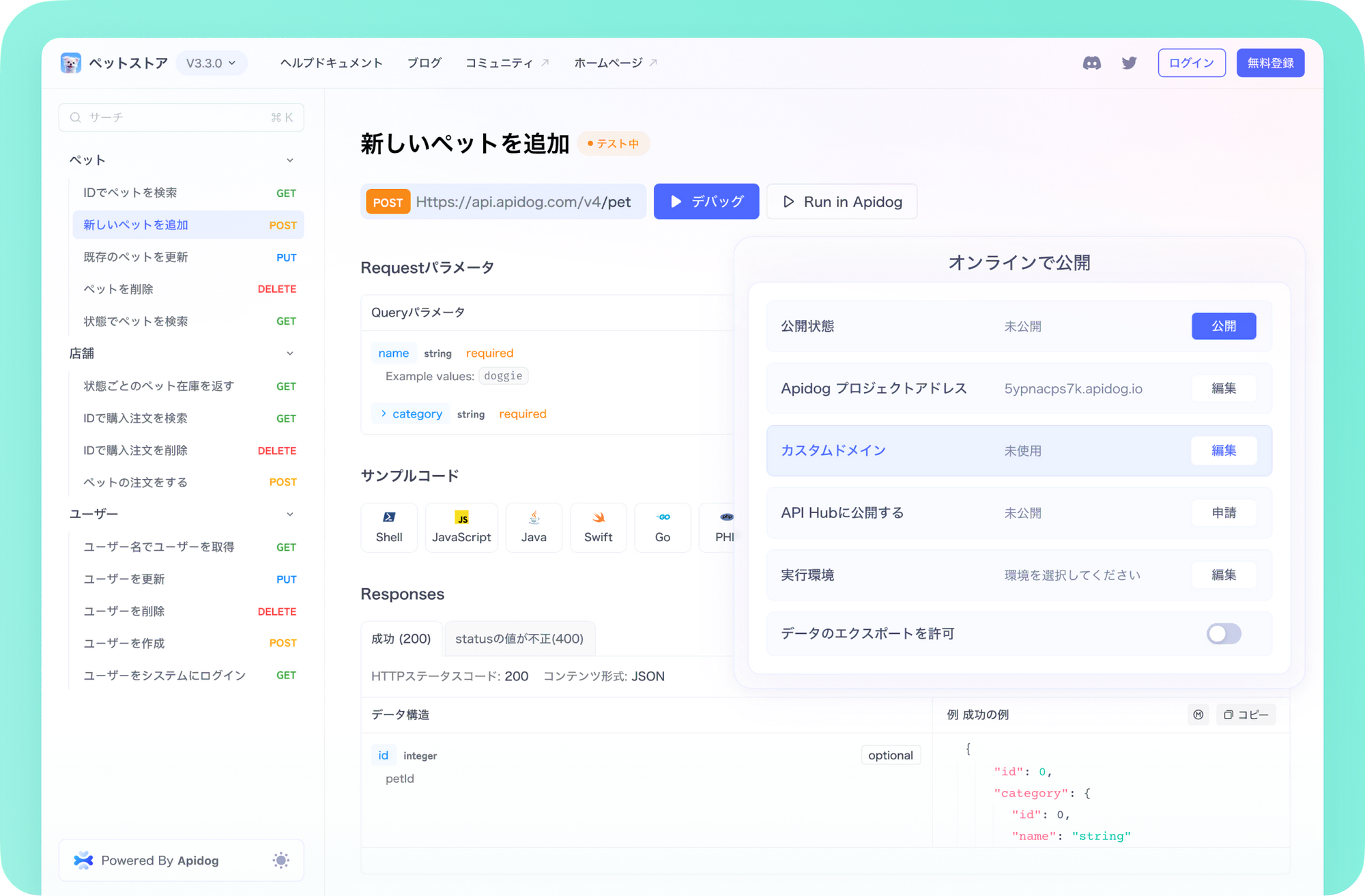Open IDで購入注文を検索 endpoint
The width and height of the screenshot is (1365, 896).
click(188, 418)
